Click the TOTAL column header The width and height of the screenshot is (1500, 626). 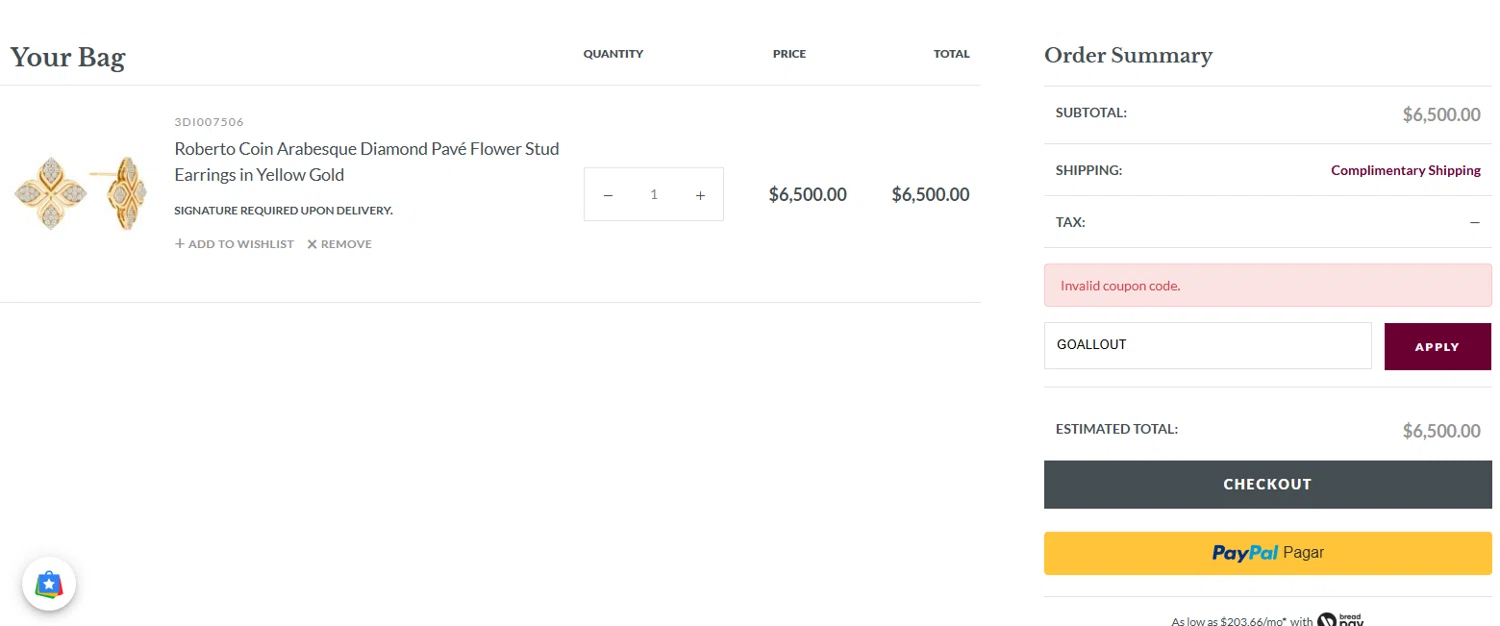(x=951, y=54)
